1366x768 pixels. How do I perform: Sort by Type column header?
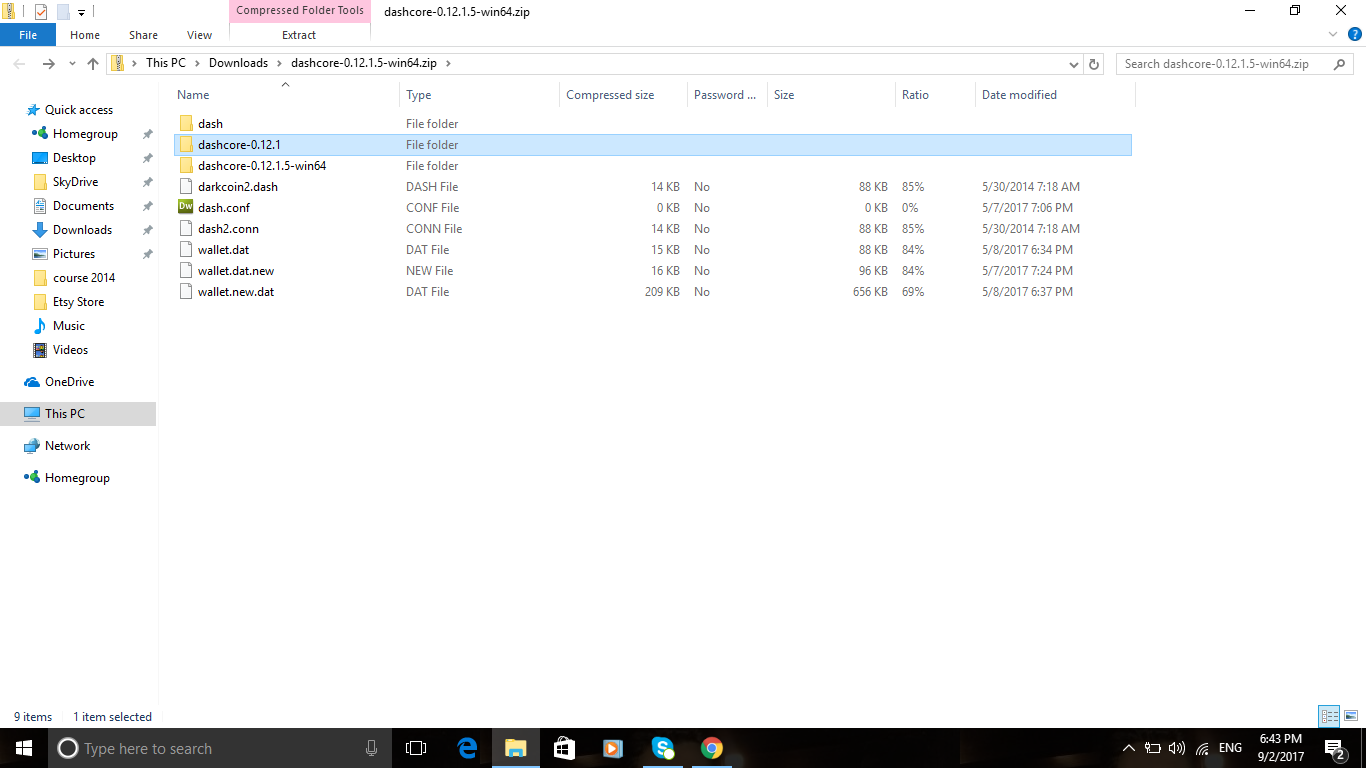coord(479,95)
